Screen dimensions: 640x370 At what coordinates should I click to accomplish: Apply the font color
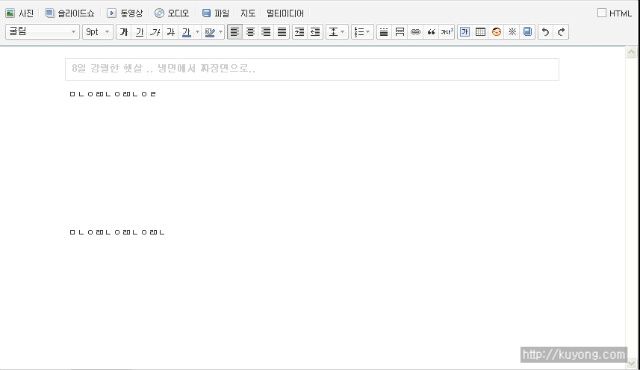coord(187,32)
